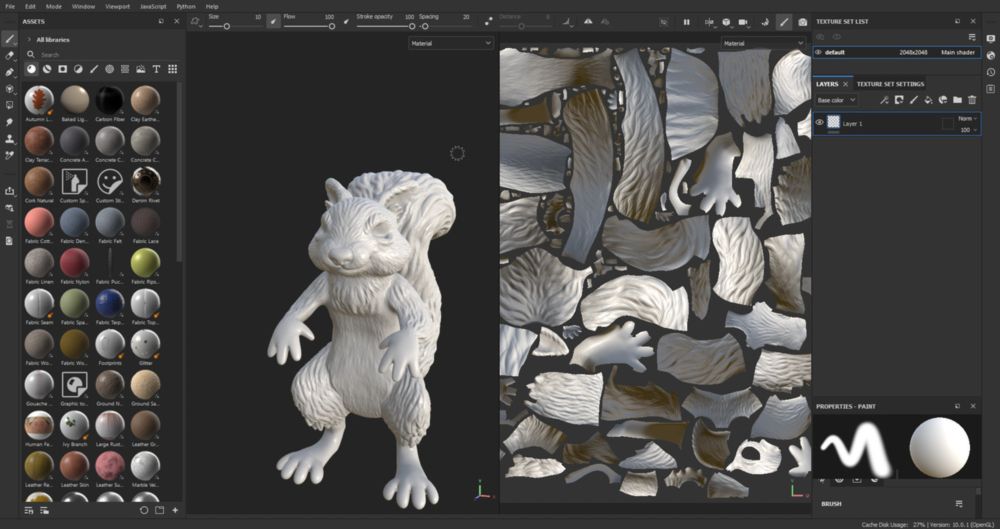This screenshot has height=529, width=1000.
Task: Filter assets by Textures icon
Action: click(125, 69)
